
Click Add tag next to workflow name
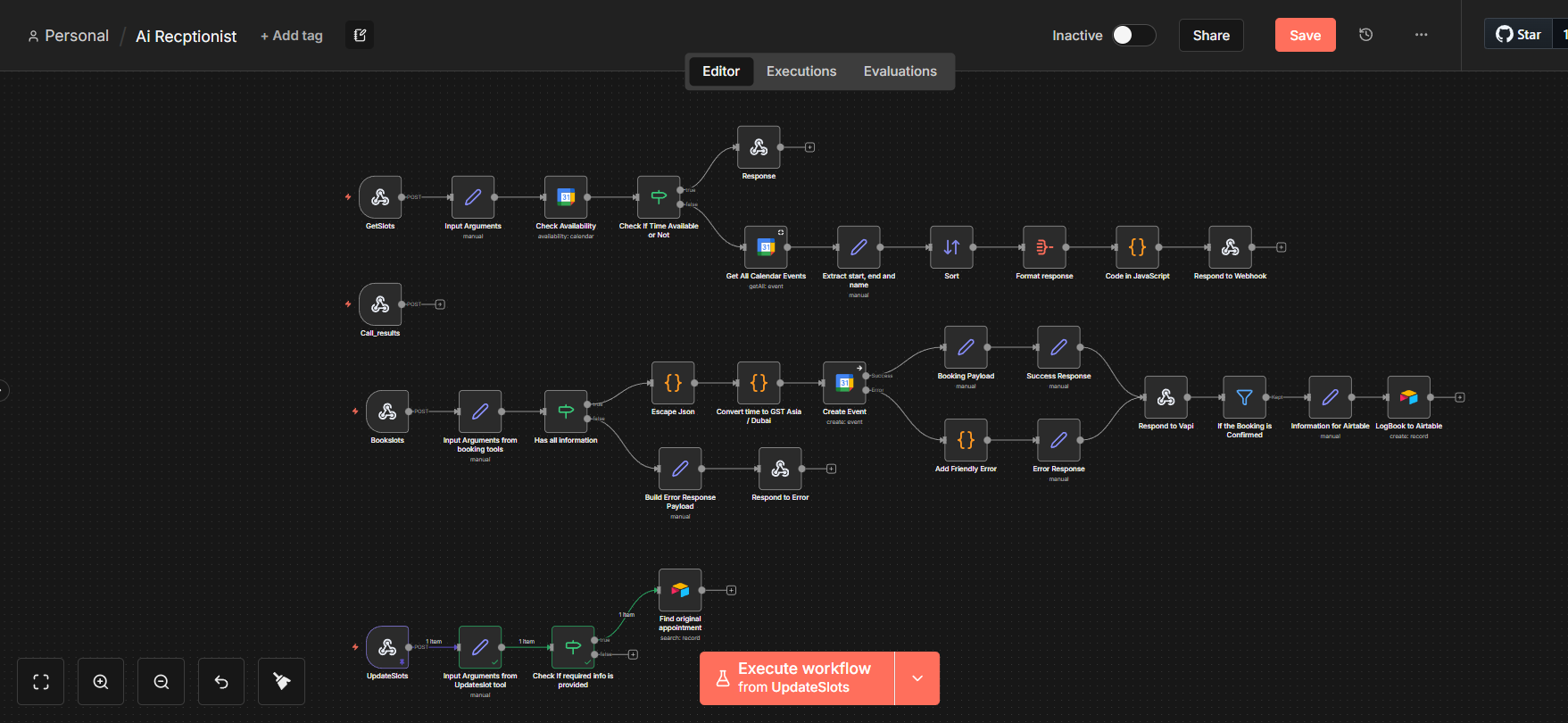pyautogui.click(x=292, y=36)
